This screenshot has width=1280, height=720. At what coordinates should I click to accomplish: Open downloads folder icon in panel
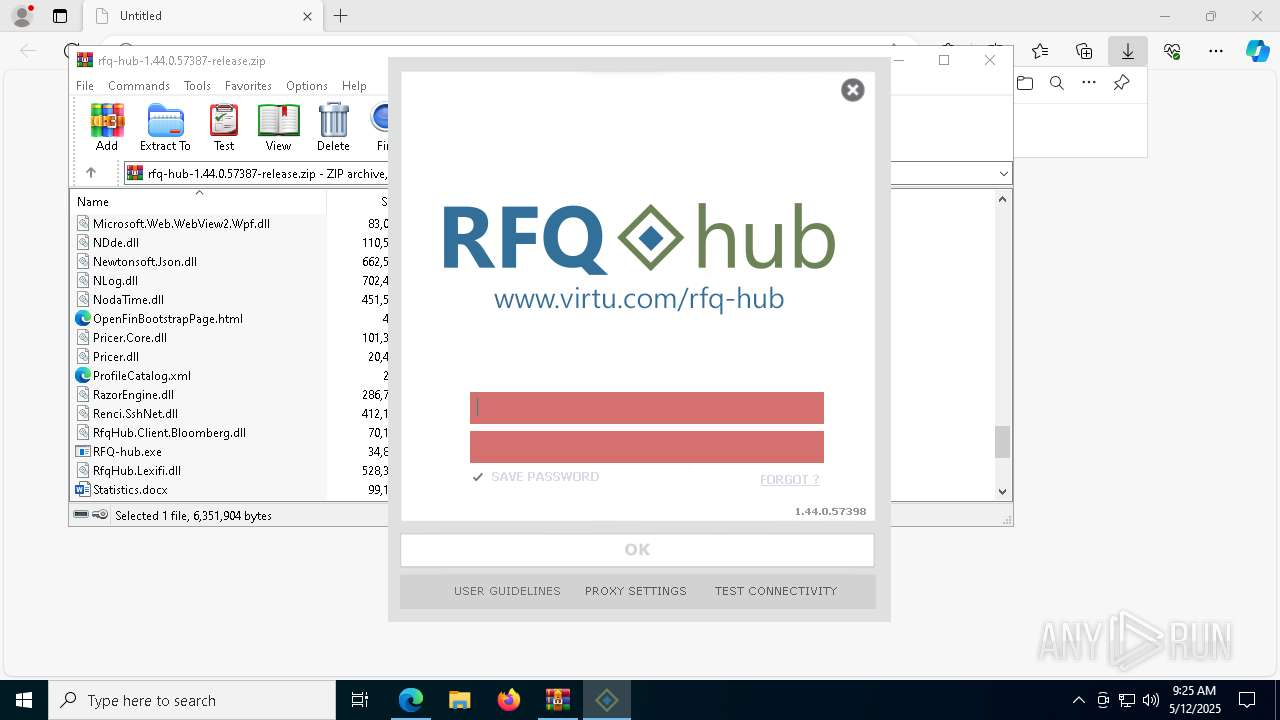1025,83
